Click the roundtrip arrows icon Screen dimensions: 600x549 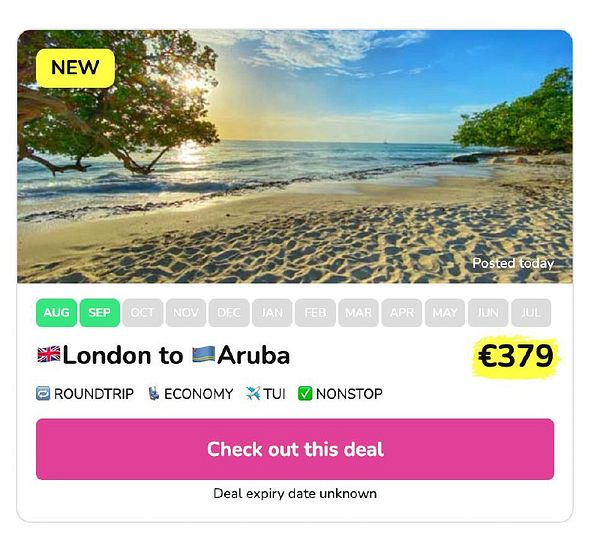tap(43, 393)
